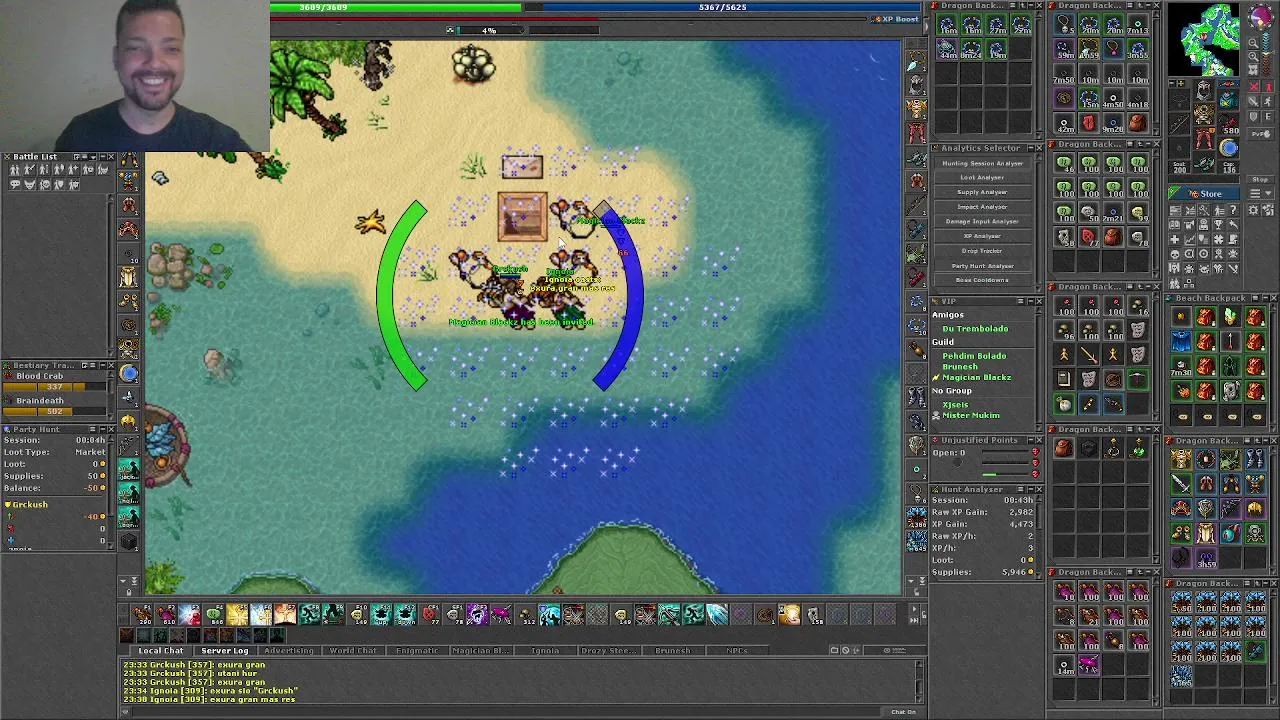The height and width of the screenshot is (720, 1280).
Task: Use action bar slot showing 158
Action: [814, 616]
